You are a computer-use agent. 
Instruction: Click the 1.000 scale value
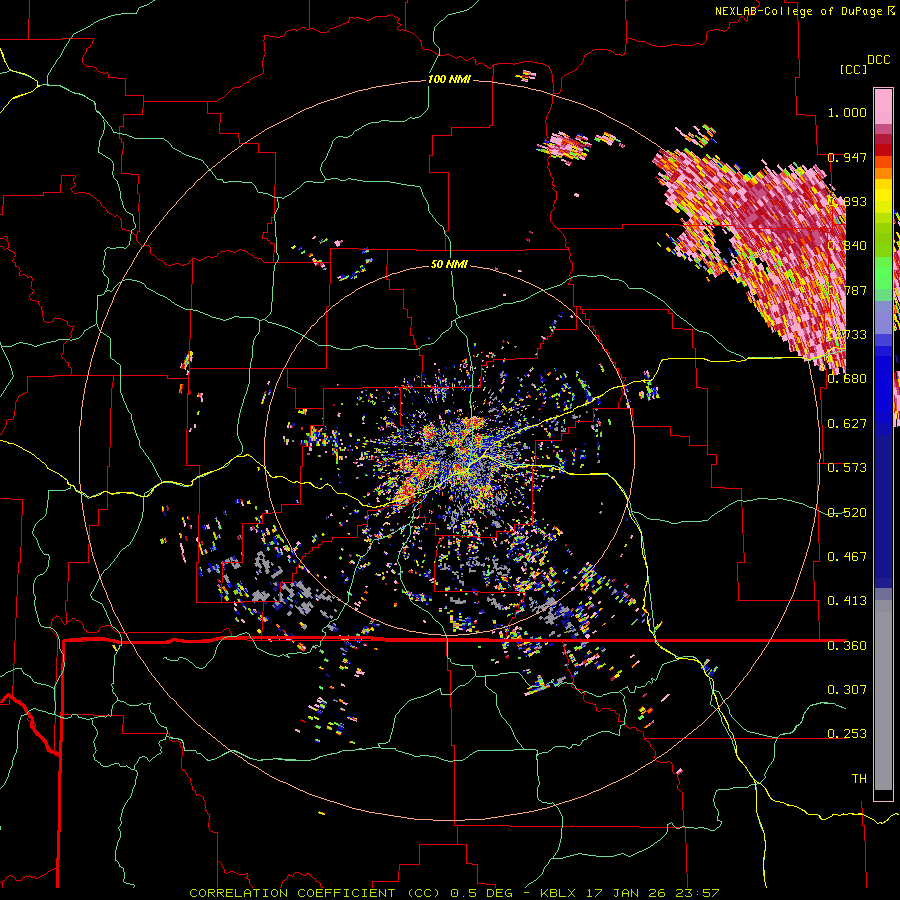point(847,112)
